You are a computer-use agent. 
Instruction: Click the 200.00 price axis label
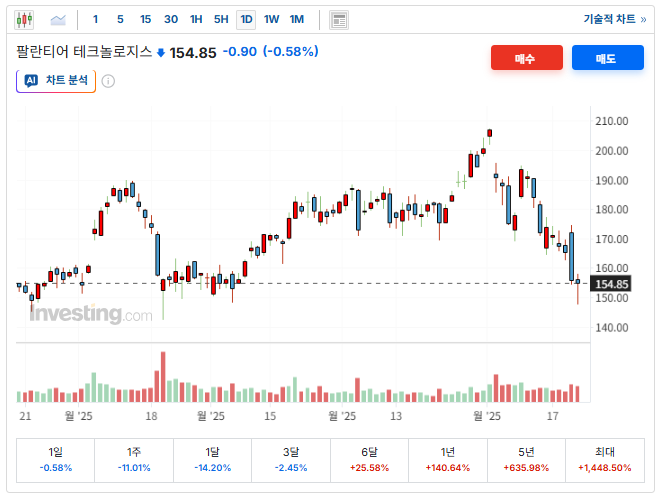[x=612, y=151]
